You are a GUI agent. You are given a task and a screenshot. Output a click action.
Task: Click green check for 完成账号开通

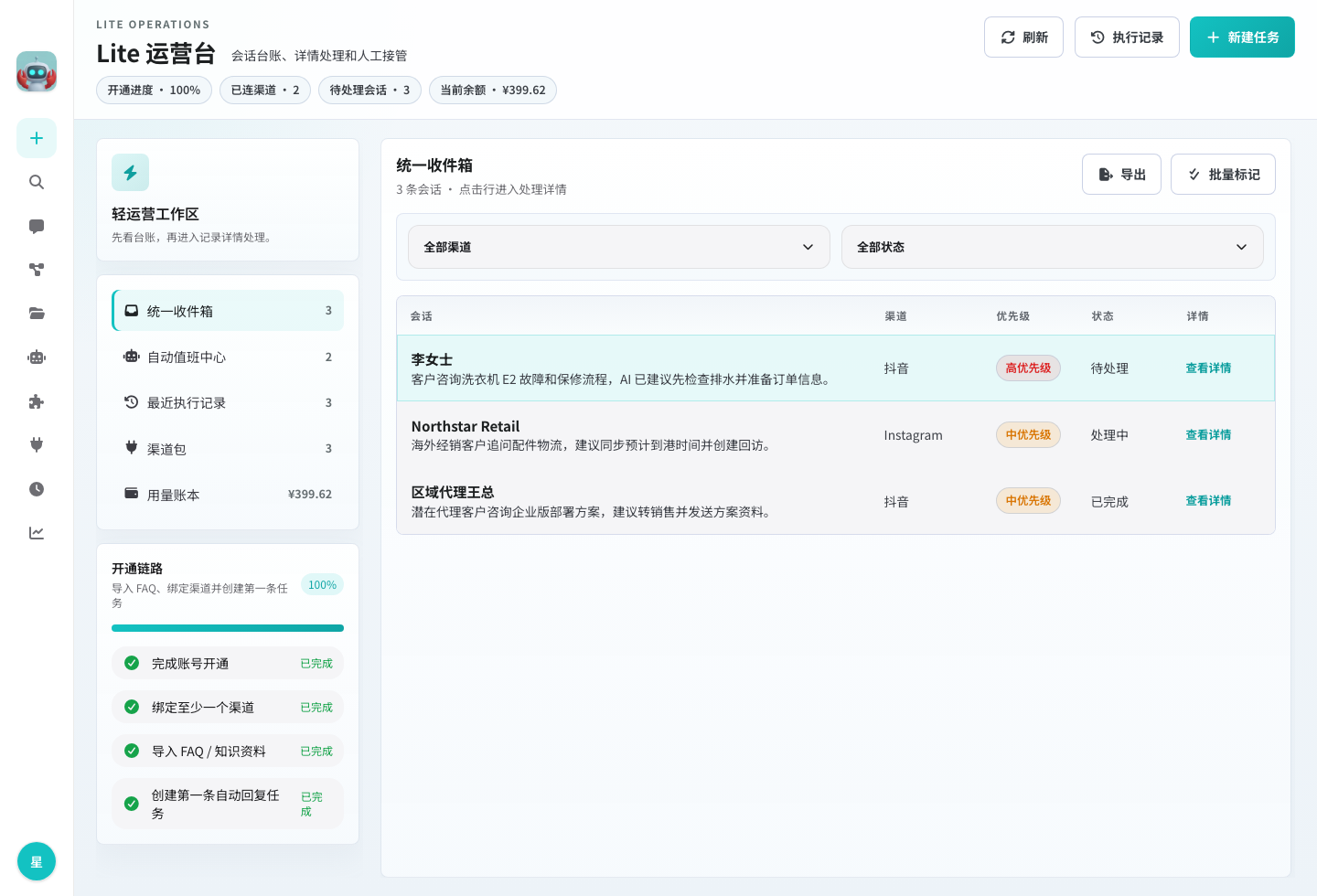132,663
